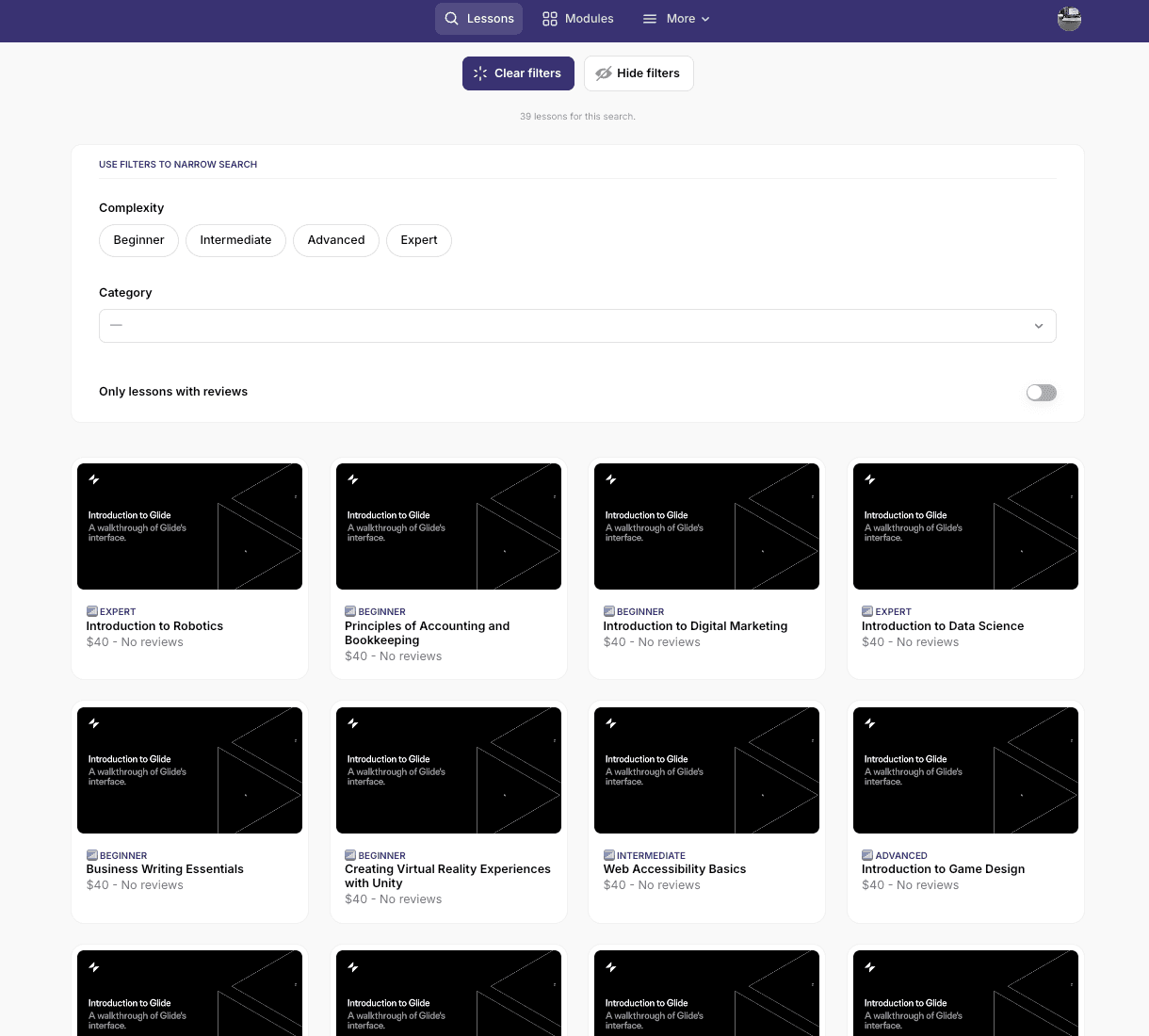Screen dimensions: 1149x1036
Task: Click the search icon in the Lessons button
Action: [453, 18]
